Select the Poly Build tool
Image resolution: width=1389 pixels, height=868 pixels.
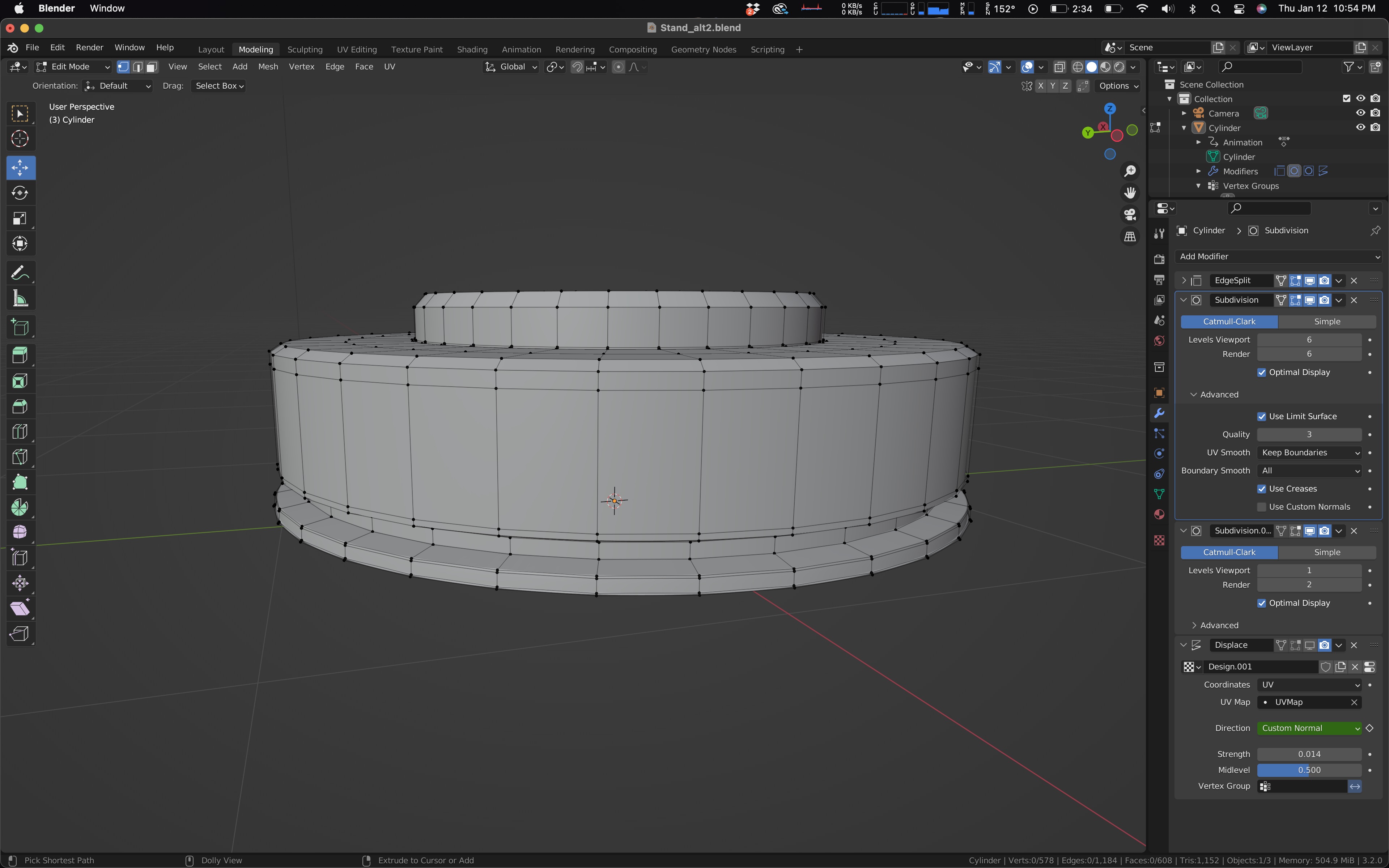(20, 482)
